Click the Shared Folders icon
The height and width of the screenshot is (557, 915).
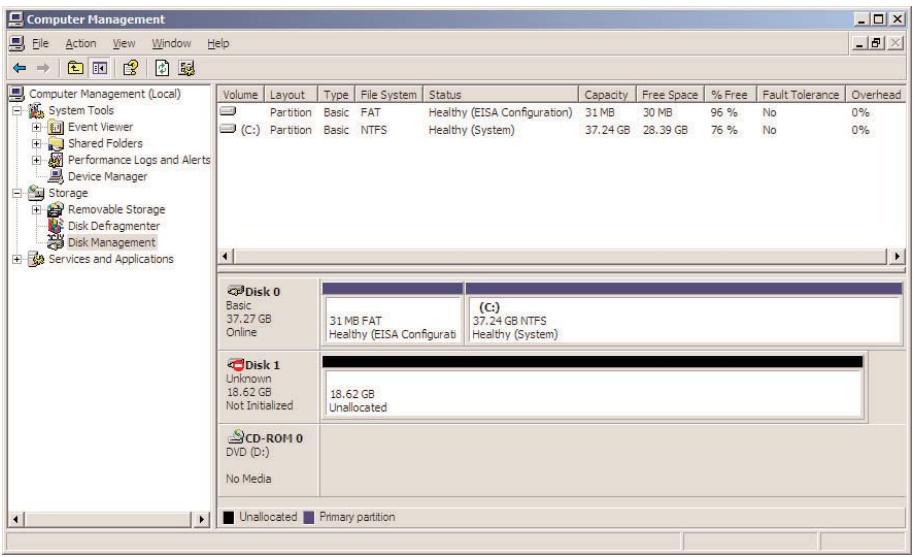coord(56,143)
